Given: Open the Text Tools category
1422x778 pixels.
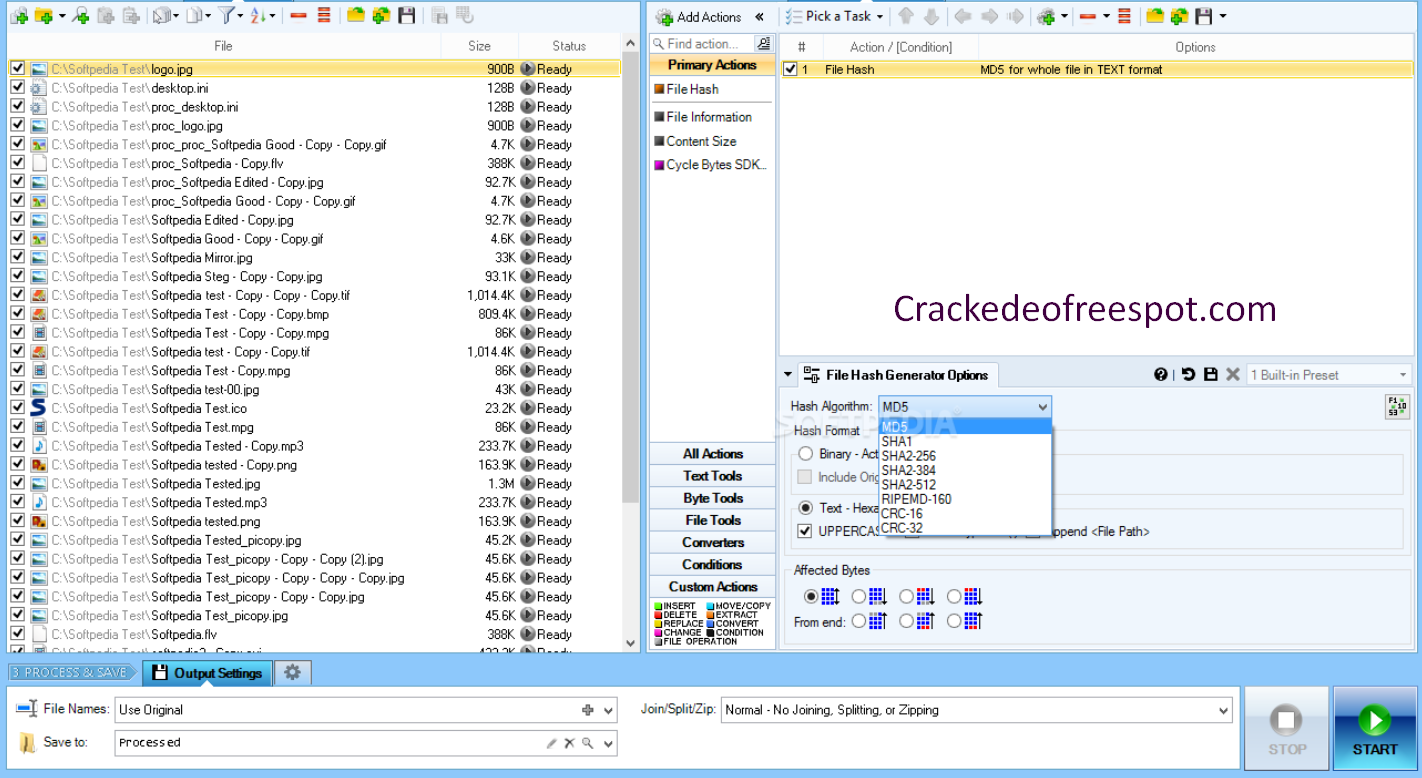Looking at the screenshot, I should point(712,476).
